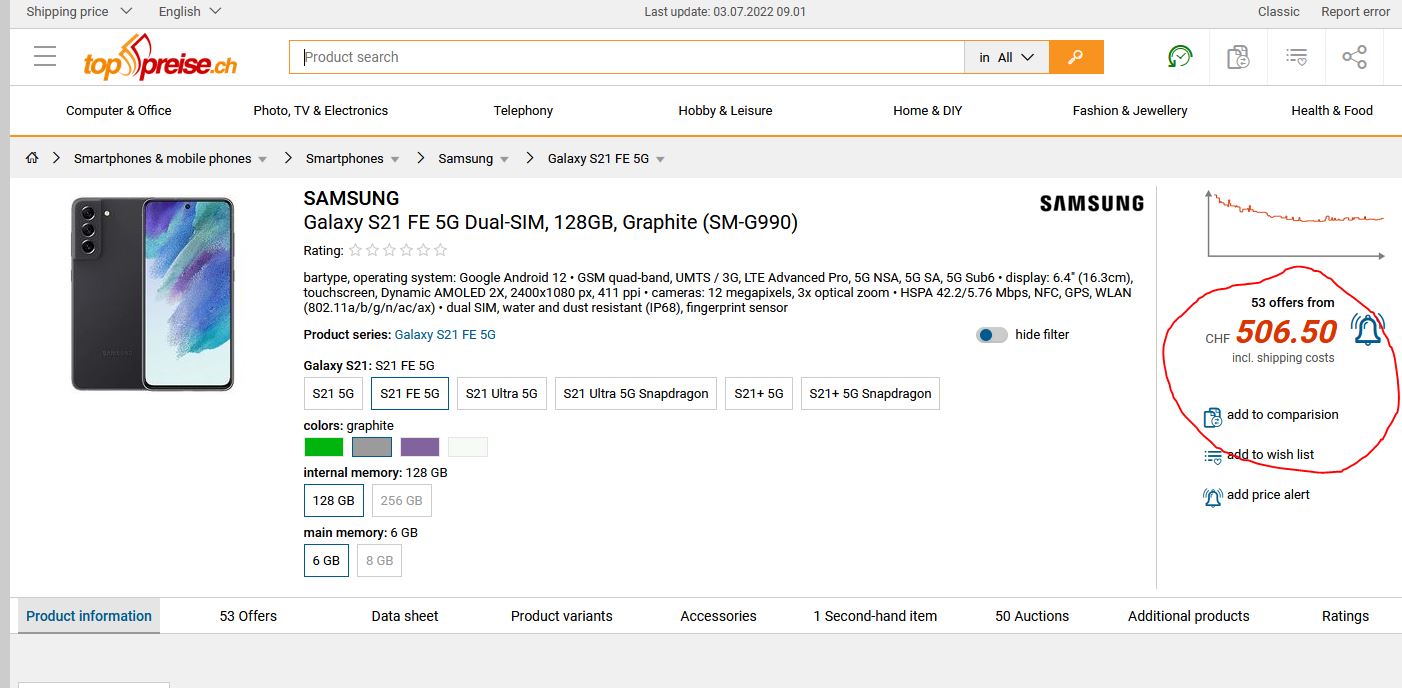Select the 256 GB internal memory option
The width and height of the screenshot is (1402, 688).
coord(401,501)
